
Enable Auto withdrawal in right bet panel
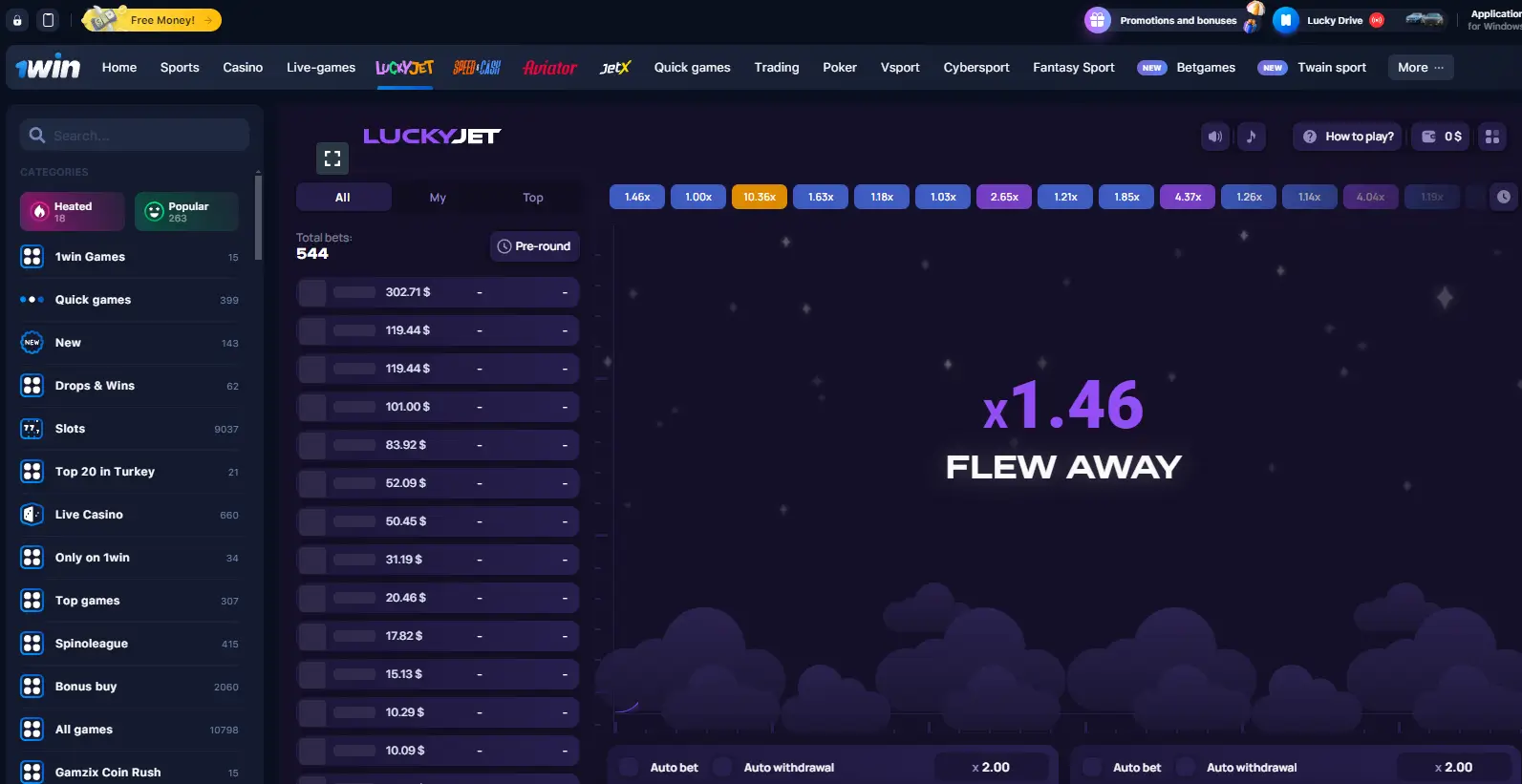(x=1185, y=767)
